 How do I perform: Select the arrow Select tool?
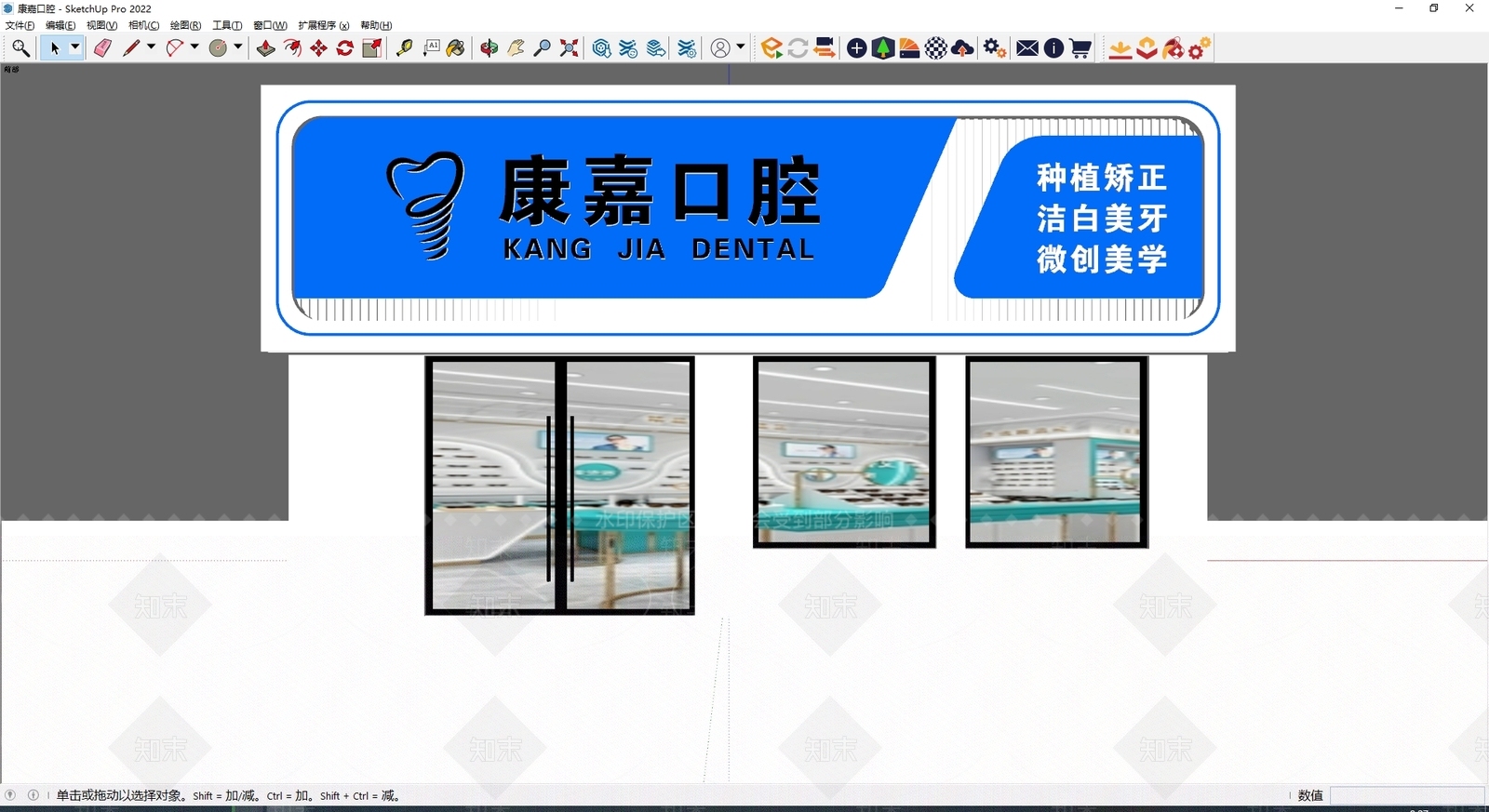(x=54, y=48)
